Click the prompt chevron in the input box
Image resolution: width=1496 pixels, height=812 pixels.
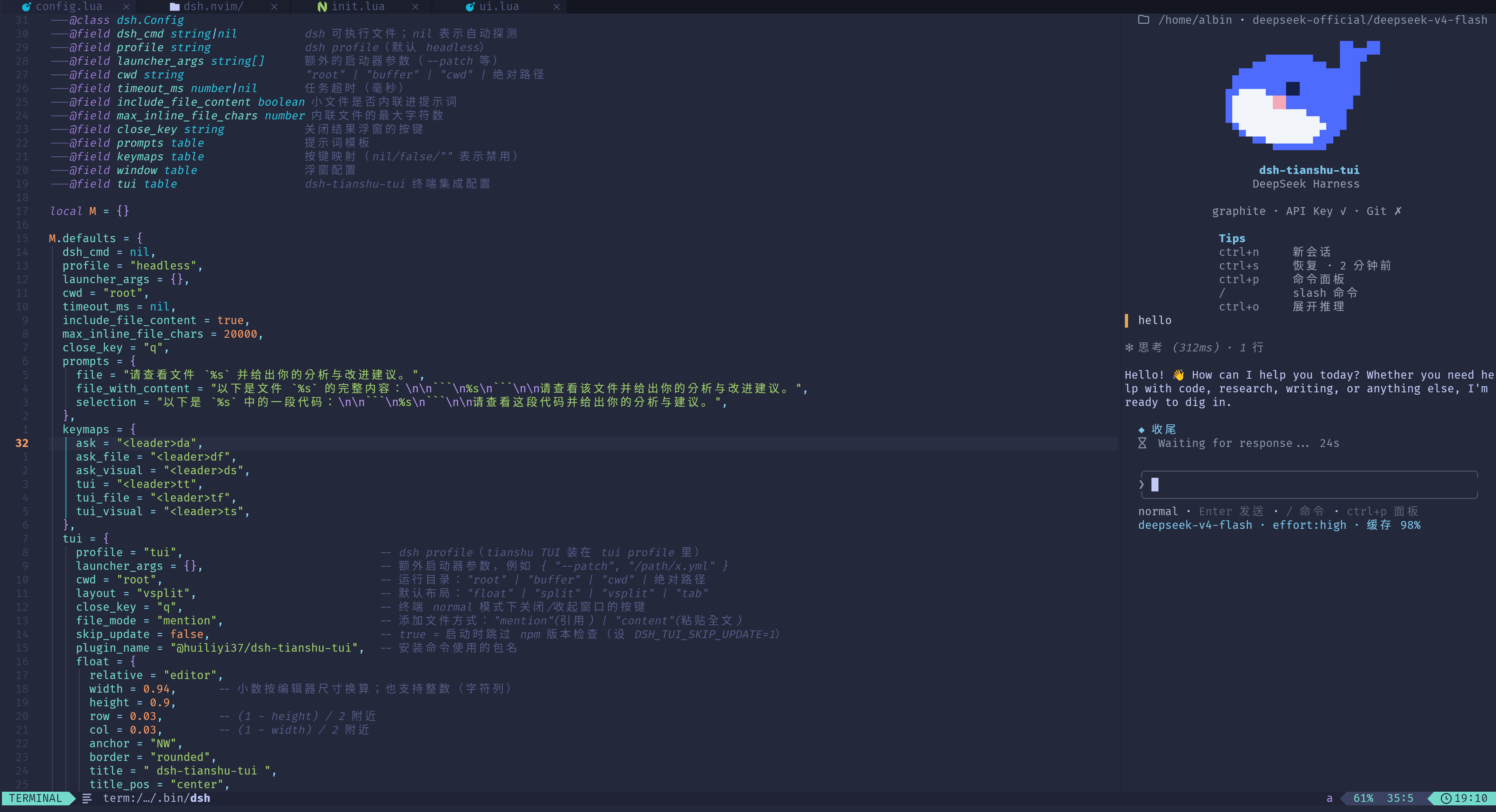click(1142, 484)
